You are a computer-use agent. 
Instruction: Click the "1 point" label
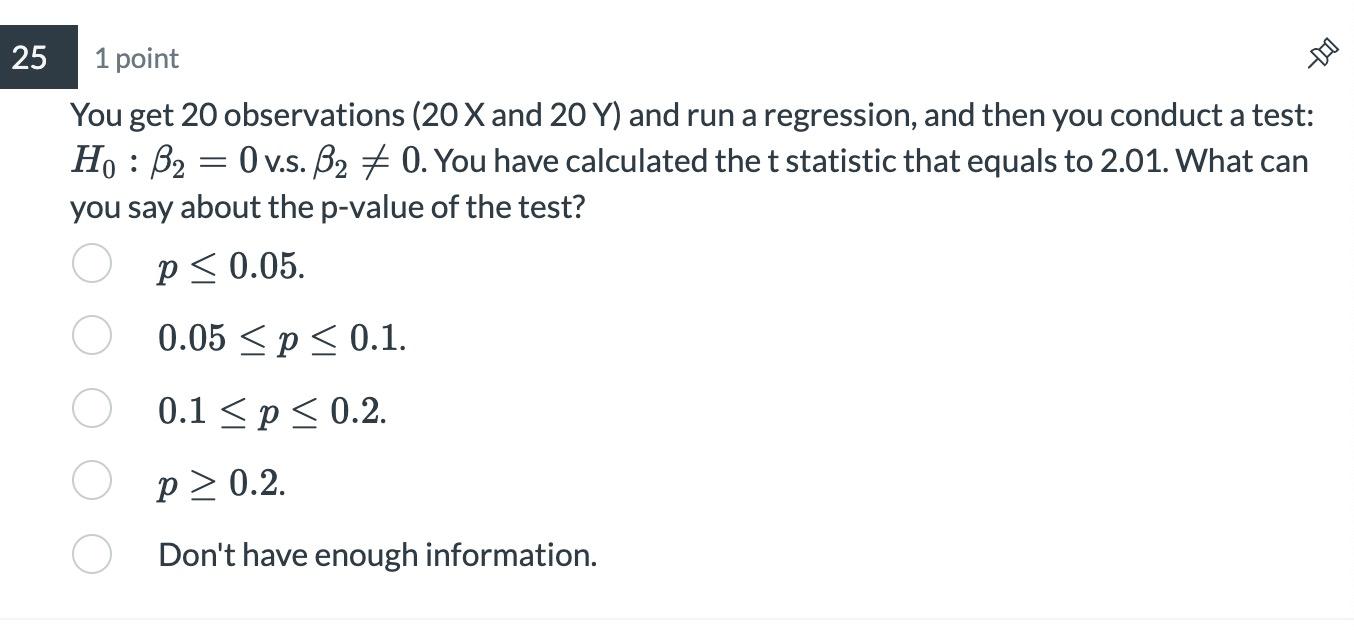[x=136, y=58]
